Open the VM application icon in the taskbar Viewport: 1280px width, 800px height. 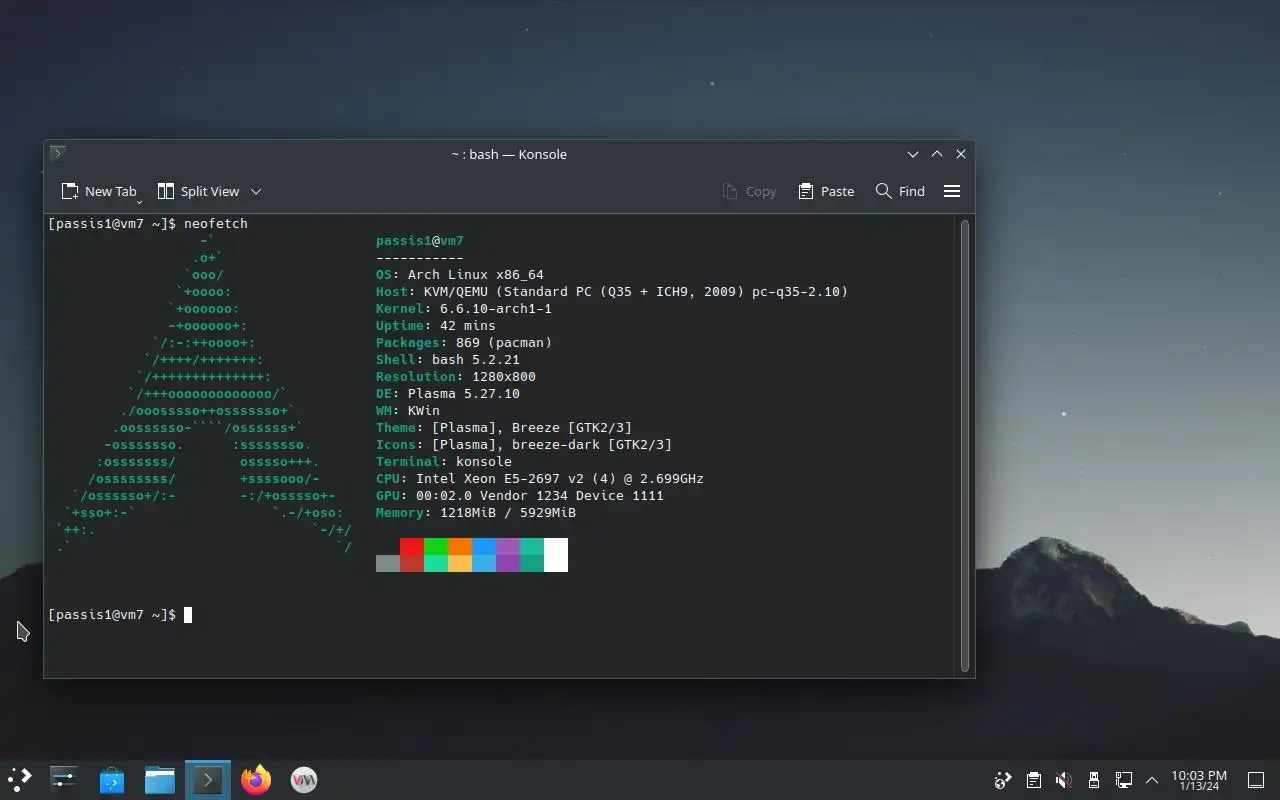point(304,779)
